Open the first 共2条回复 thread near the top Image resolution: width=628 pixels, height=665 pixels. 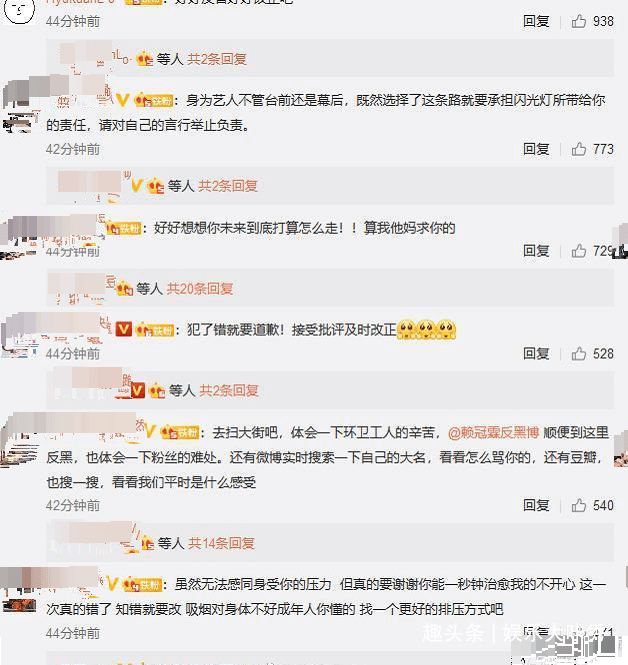click(x=217, y=59)
